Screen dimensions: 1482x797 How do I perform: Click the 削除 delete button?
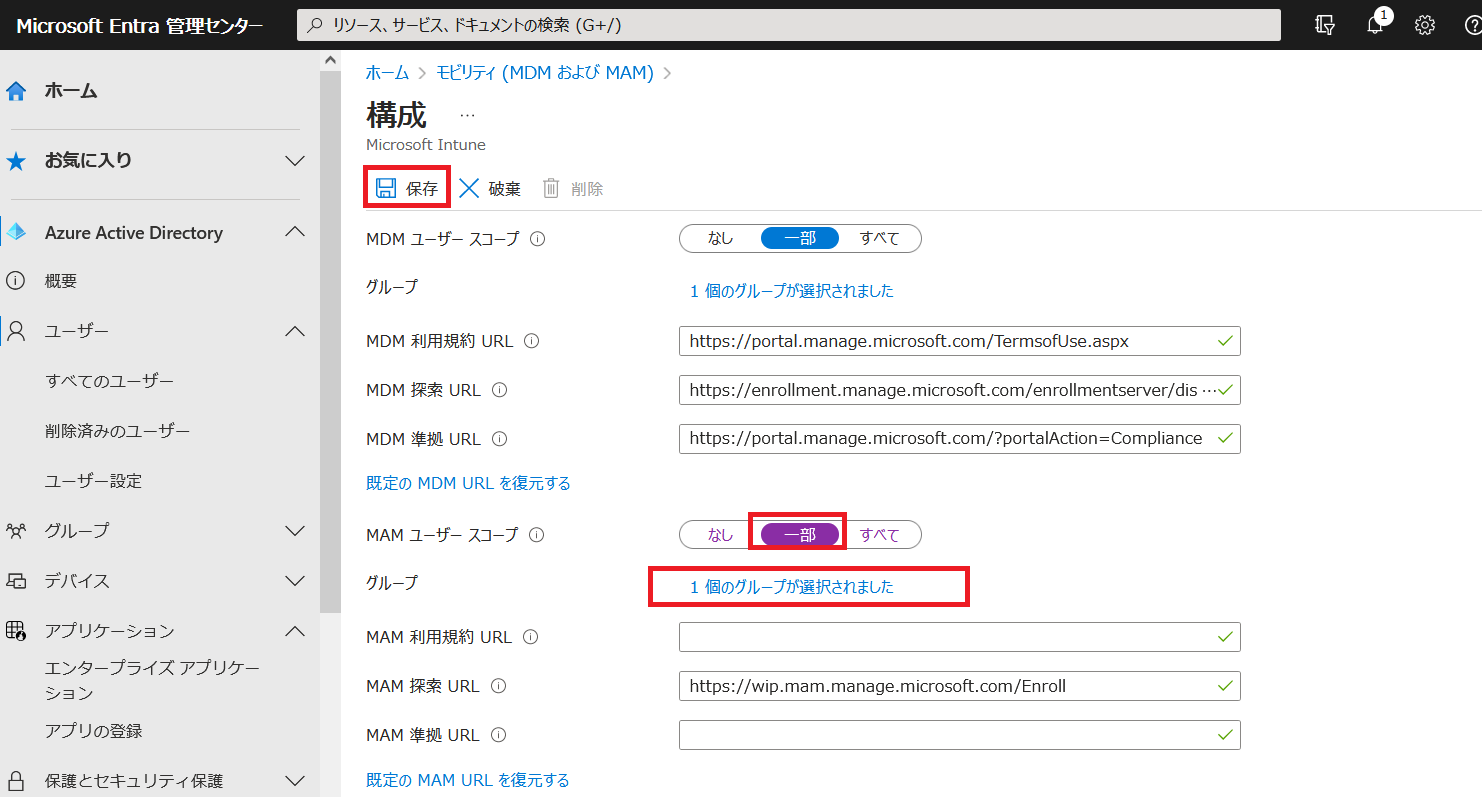point(573,189)
